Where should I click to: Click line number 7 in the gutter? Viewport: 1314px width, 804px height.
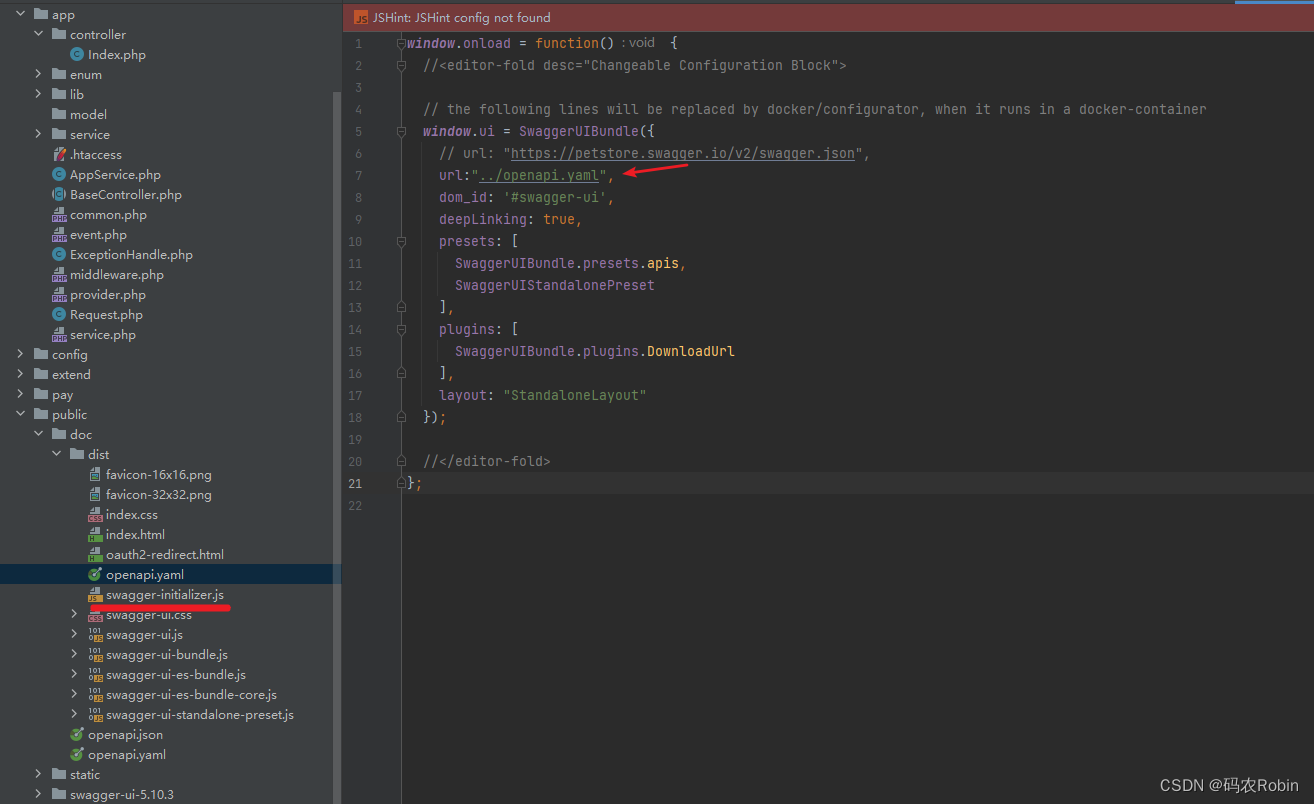[358, 175]
